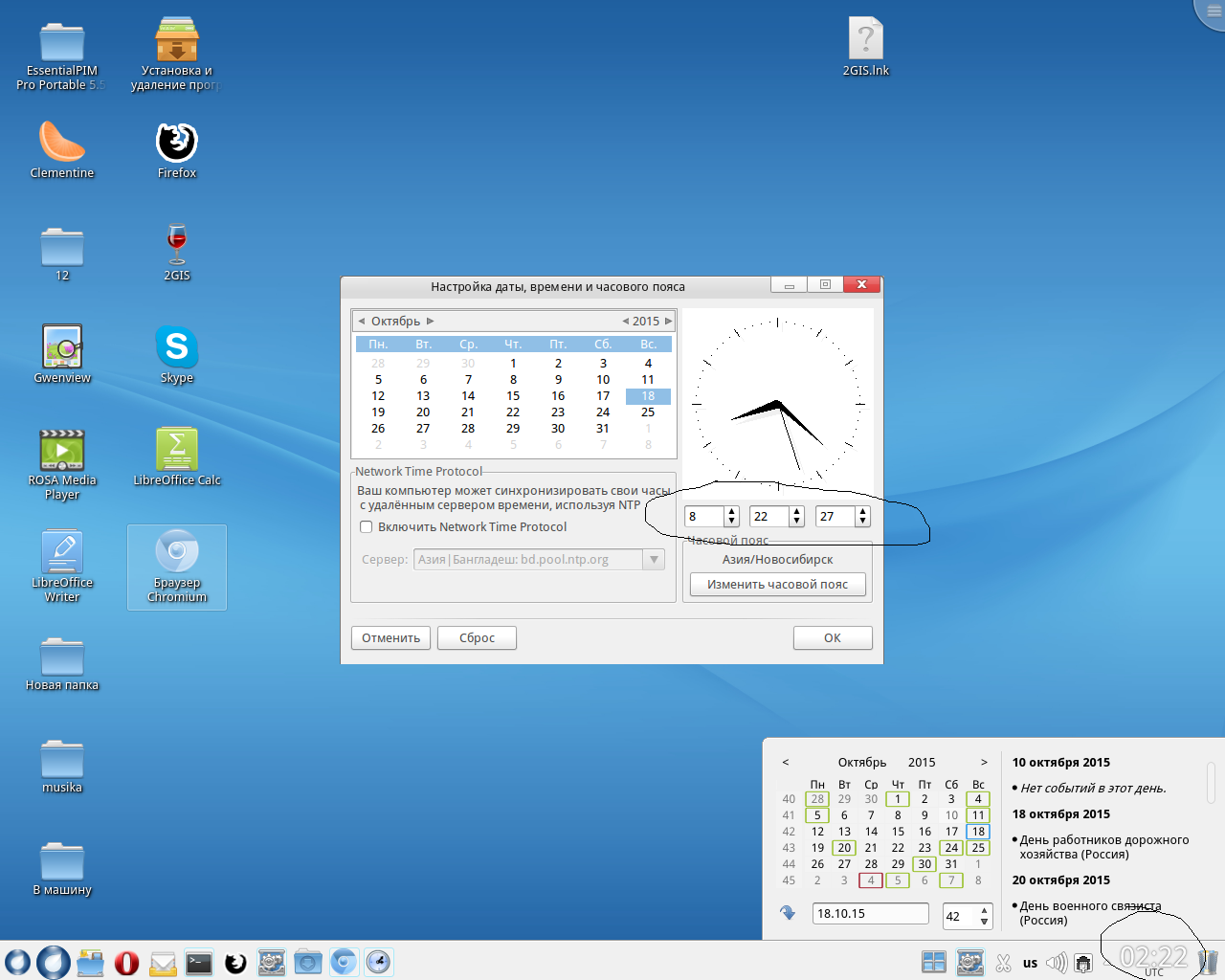1225x980 pixels.
Task: Click the blue today arrow in calendar popup
Action: [x=788, y=913]
